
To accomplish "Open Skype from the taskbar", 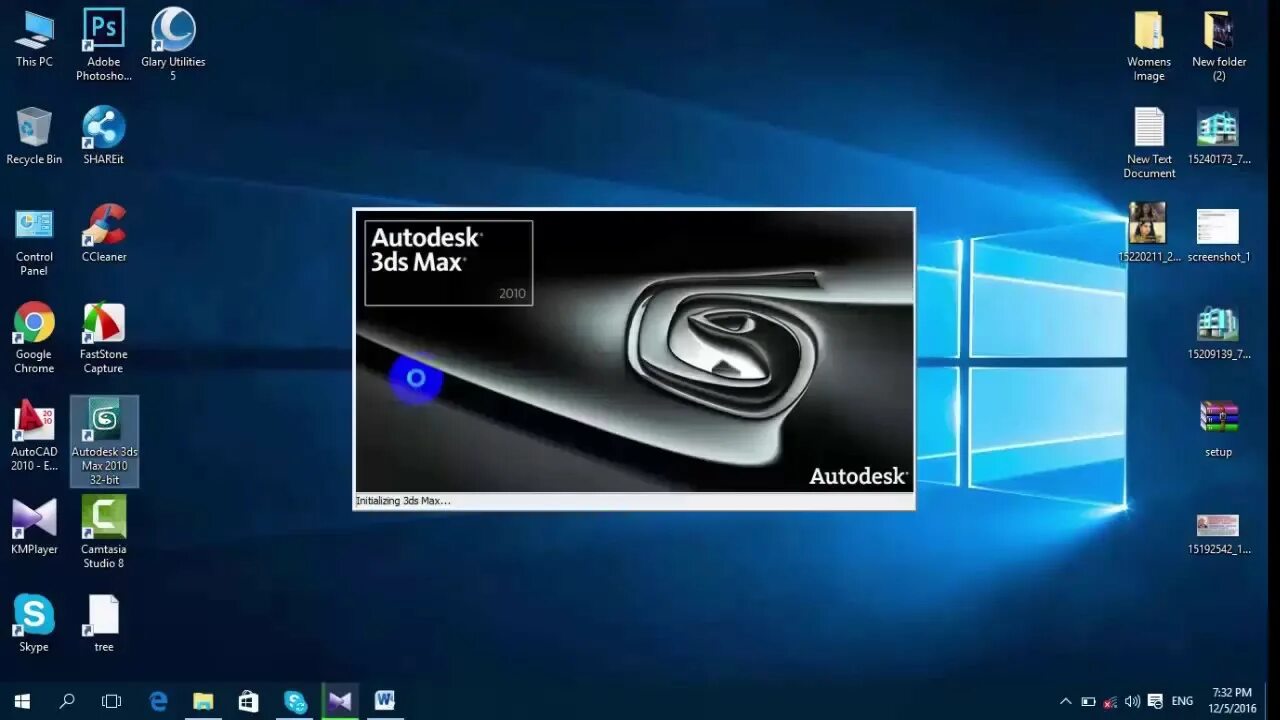I will [x=294, y=701].
